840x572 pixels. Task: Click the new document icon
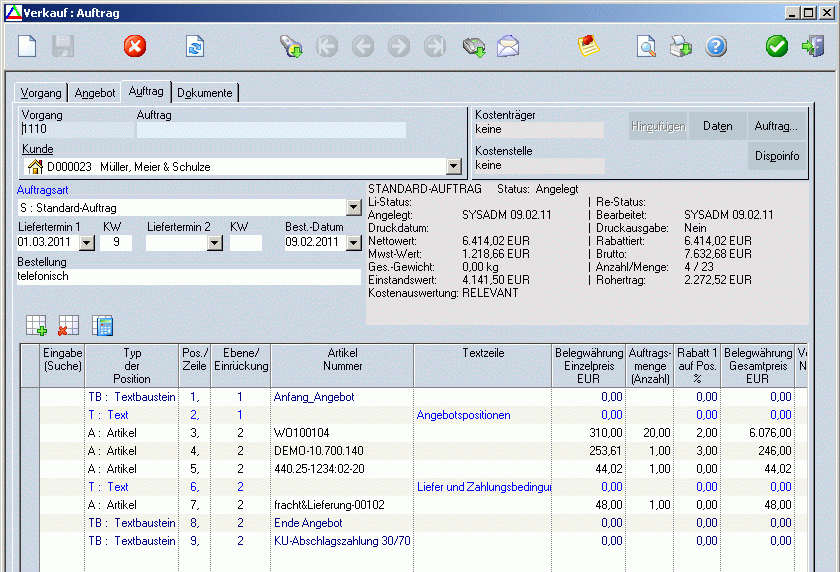tap(28, 46)
